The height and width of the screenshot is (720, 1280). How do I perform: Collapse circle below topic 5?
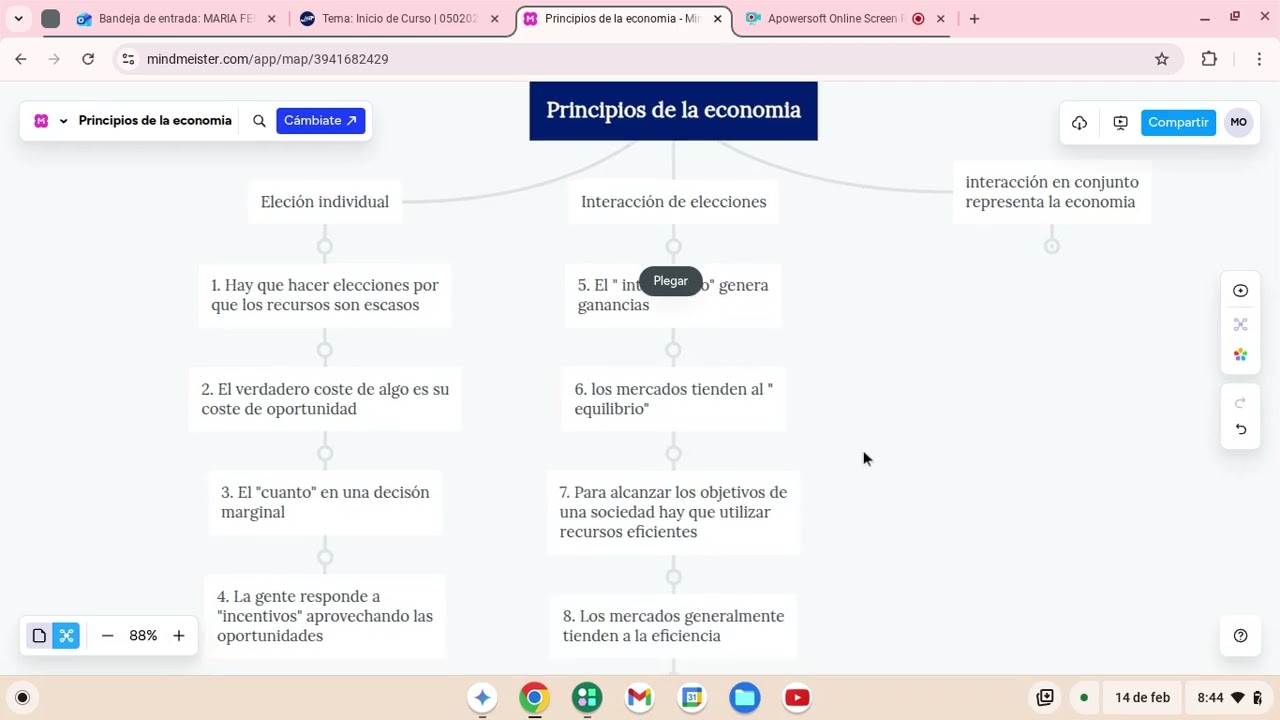pyautogui.click(x=673, y=350)
